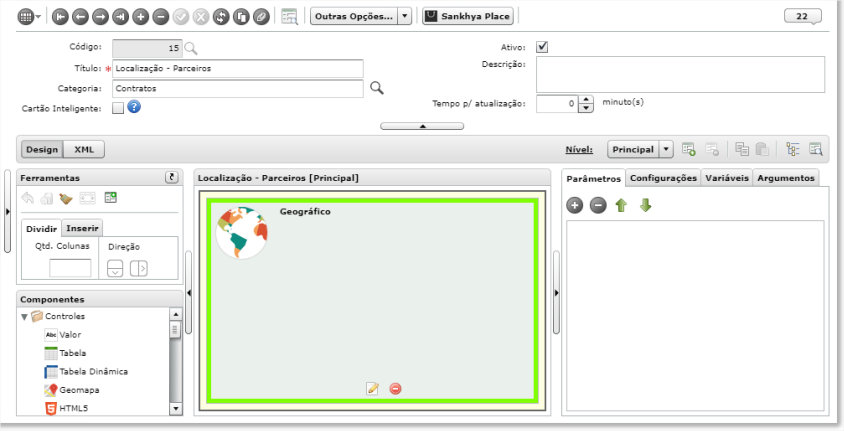Duplicate the current record icon
Viewport: 844px width, 431px height.
[x=241, y=17]
